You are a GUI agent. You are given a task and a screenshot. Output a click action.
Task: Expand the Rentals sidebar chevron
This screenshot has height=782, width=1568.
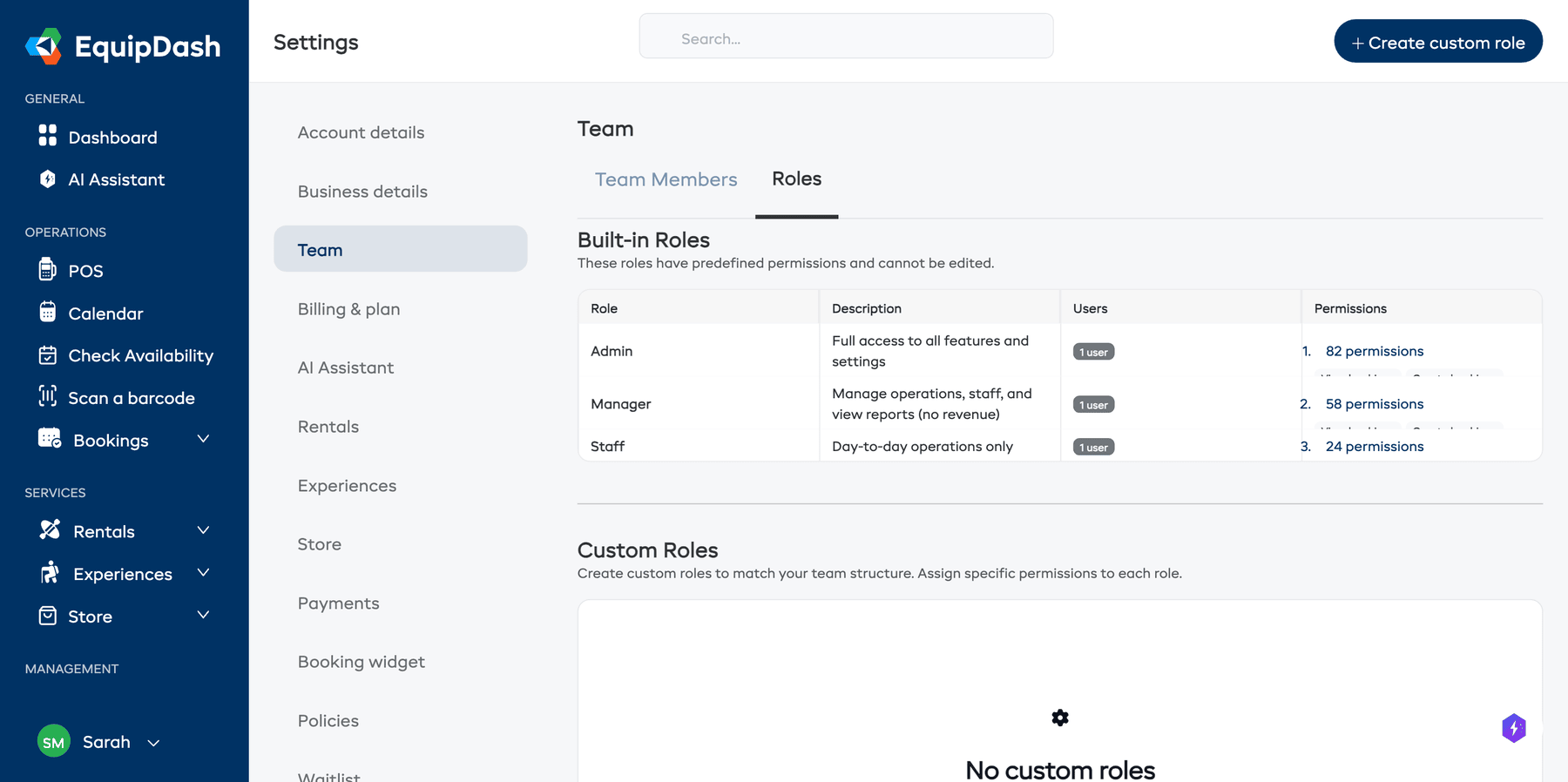coord(203,530)
